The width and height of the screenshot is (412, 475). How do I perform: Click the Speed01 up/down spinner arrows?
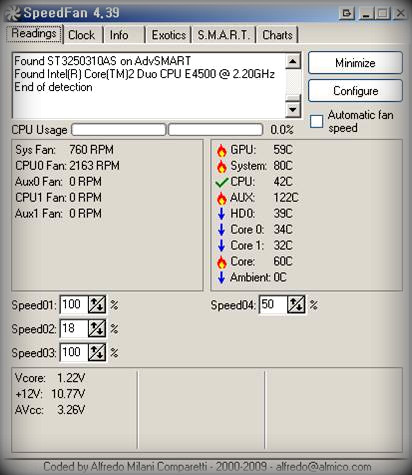[97, 304]
